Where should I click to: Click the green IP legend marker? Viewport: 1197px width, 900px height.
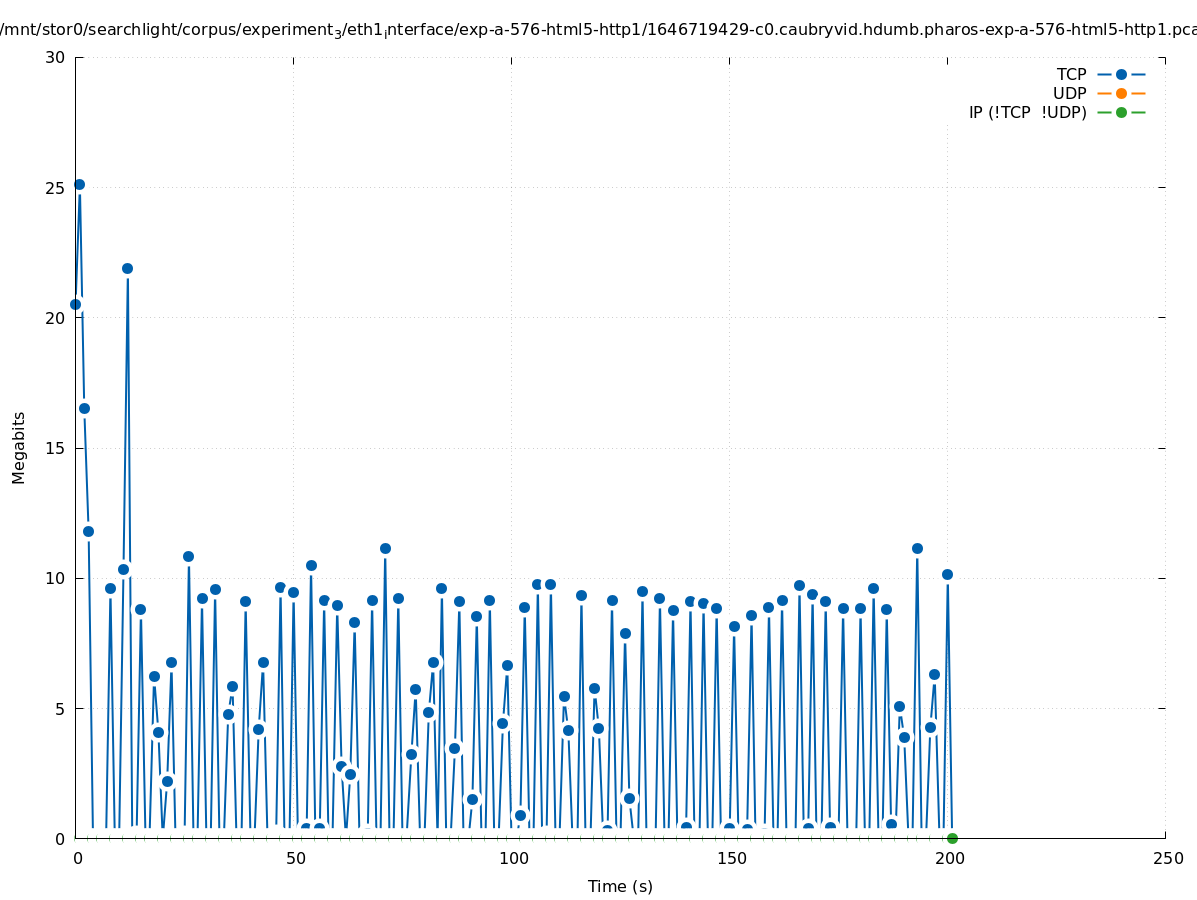coord(1121,113)
